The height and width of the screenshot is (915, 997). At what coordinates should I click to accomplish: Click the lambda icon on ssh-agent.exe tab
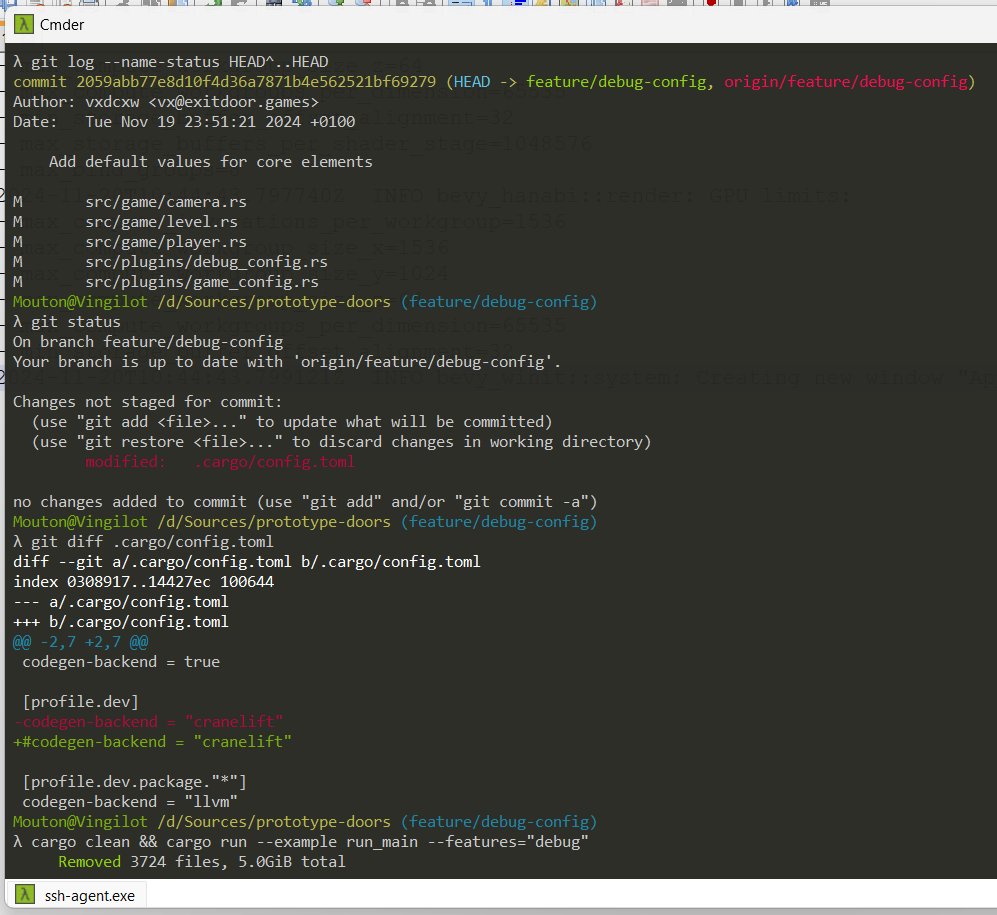[25, 895]
